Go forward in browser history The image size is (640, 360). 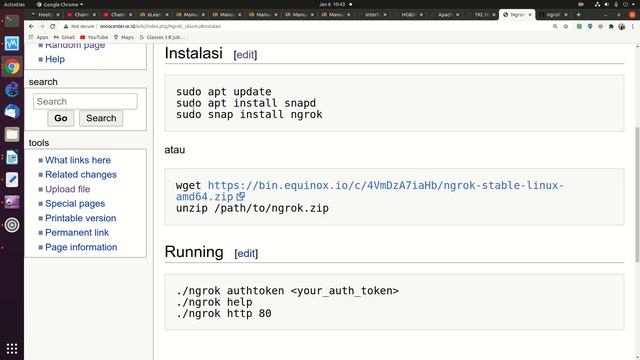coord(42,26)
